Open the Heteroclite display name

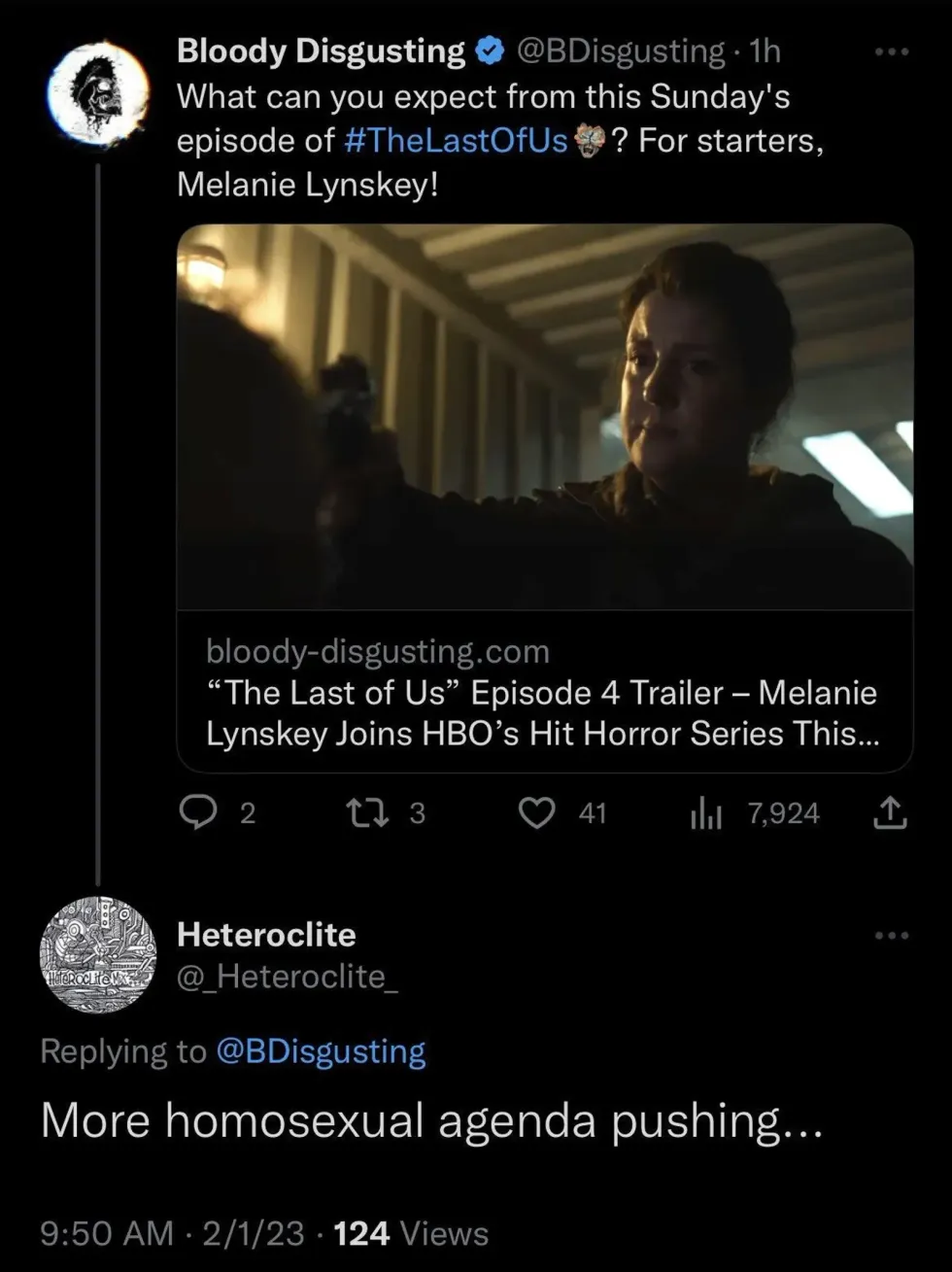coord(266,935)
